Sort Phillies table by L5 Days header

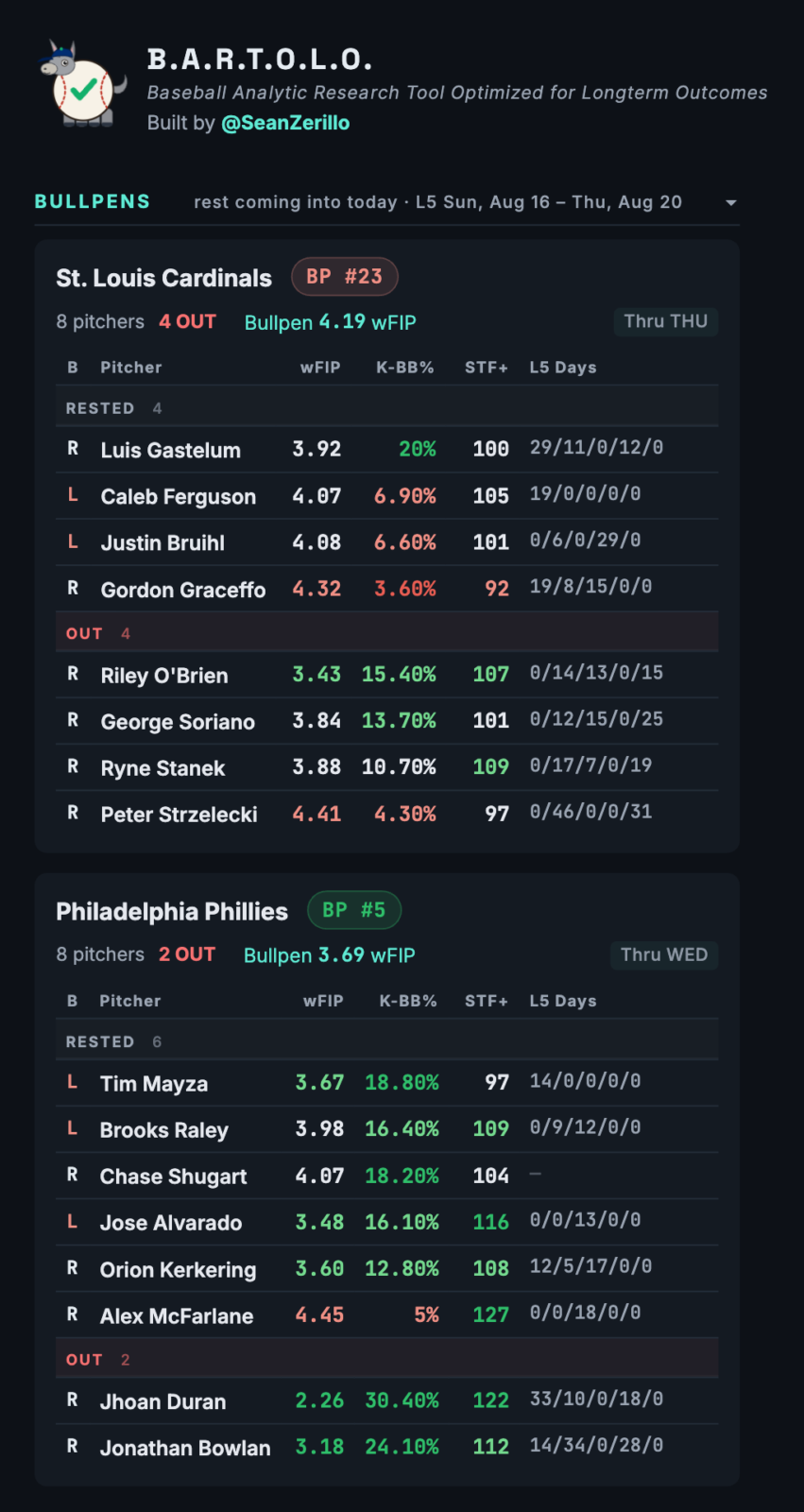(x=563, y=1001)
